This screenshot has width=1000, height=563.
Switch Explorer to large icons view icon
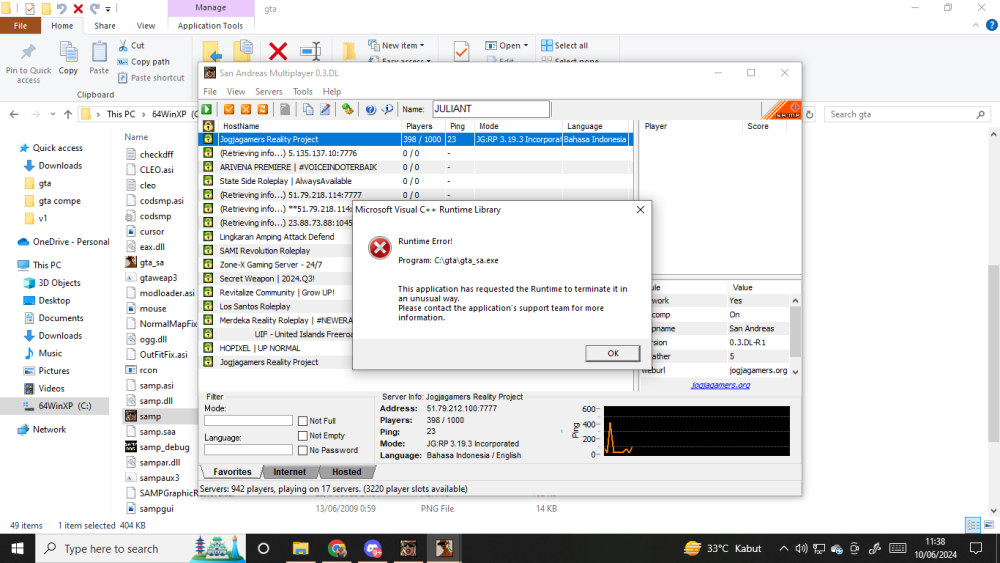tap(989, 525)
